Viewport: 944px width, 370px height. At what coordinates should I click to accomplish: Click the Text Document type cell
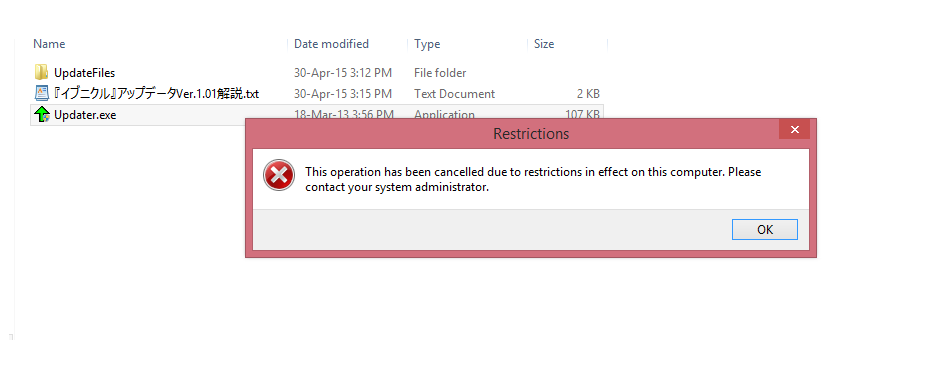click(x=454, y=94)
